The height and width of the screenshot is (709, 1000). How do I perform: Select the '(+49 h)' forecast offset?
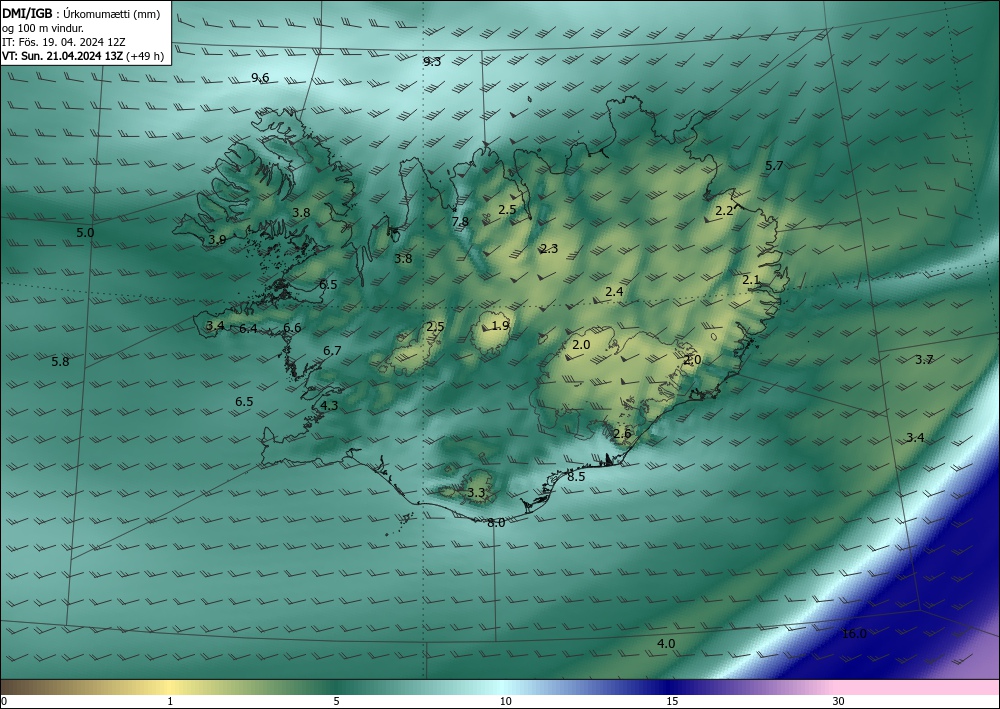click(145, 56)
